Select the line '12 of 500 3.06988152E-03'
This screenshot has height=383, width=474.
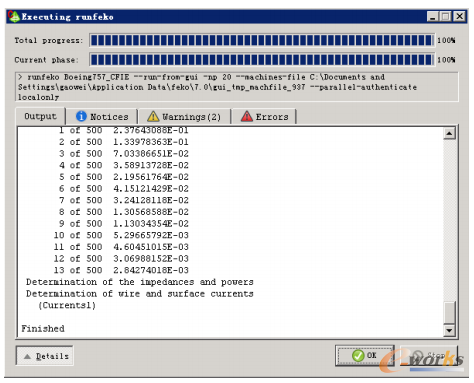[121, 259]
